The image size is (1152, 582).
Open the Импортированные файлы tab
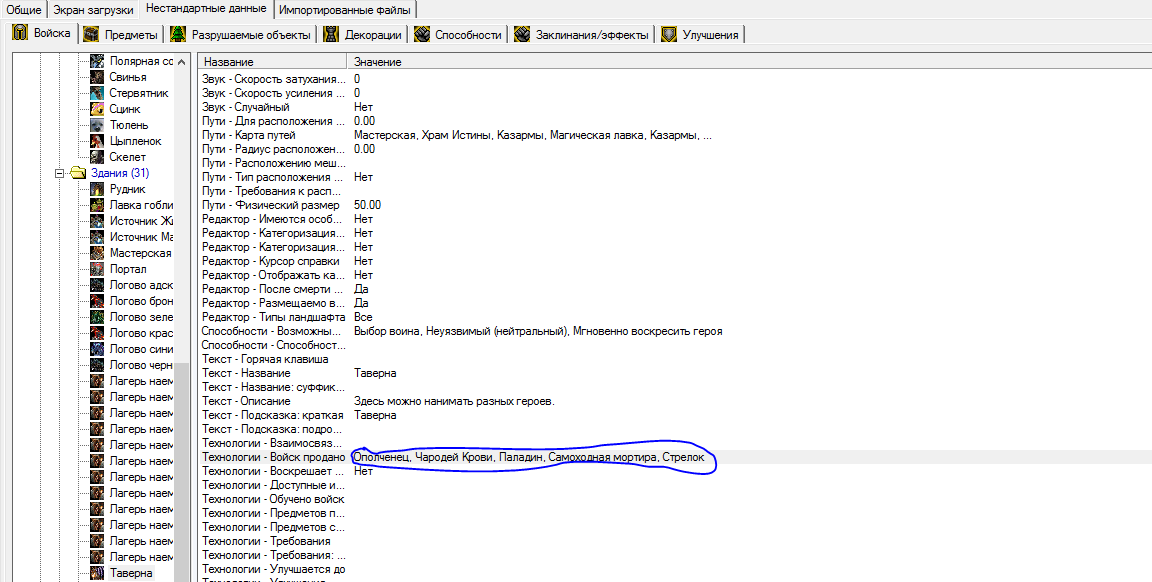[x=345, y=10]
